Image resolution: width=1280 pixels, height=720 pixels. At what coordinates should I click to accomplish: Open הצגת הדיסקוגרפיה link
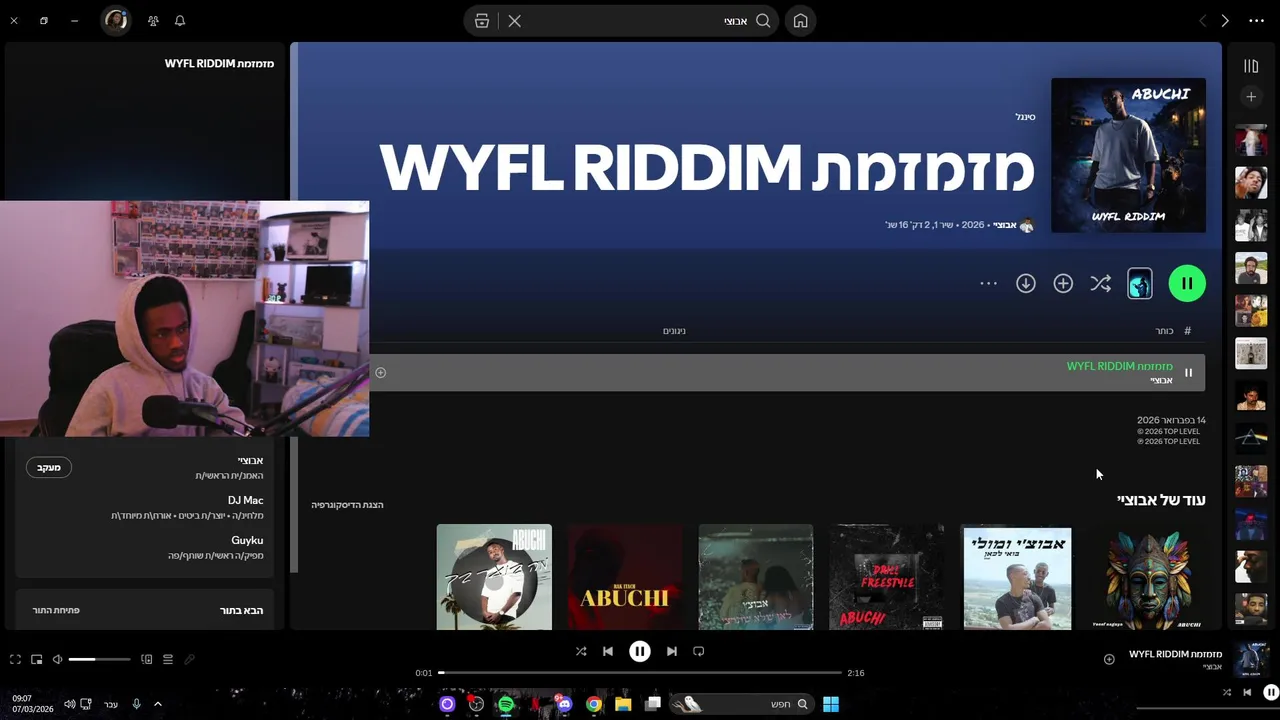(347, 505)
